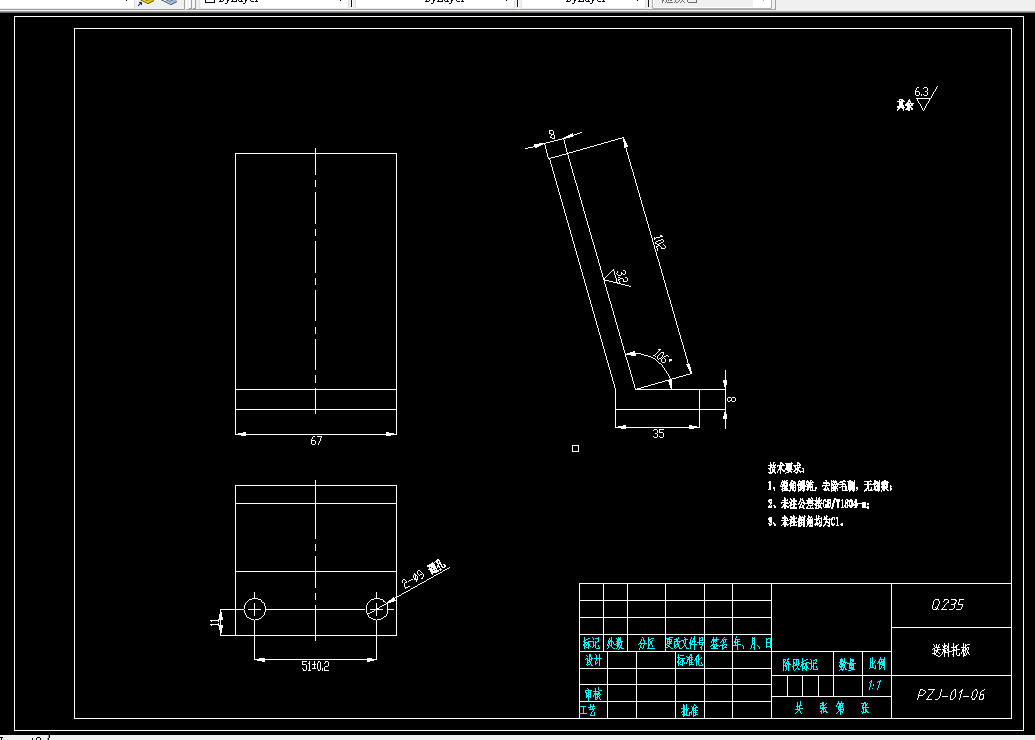Click the 阶段标记 title block cell
This screenshot has width=1035, height=740.
pos(800,665)
